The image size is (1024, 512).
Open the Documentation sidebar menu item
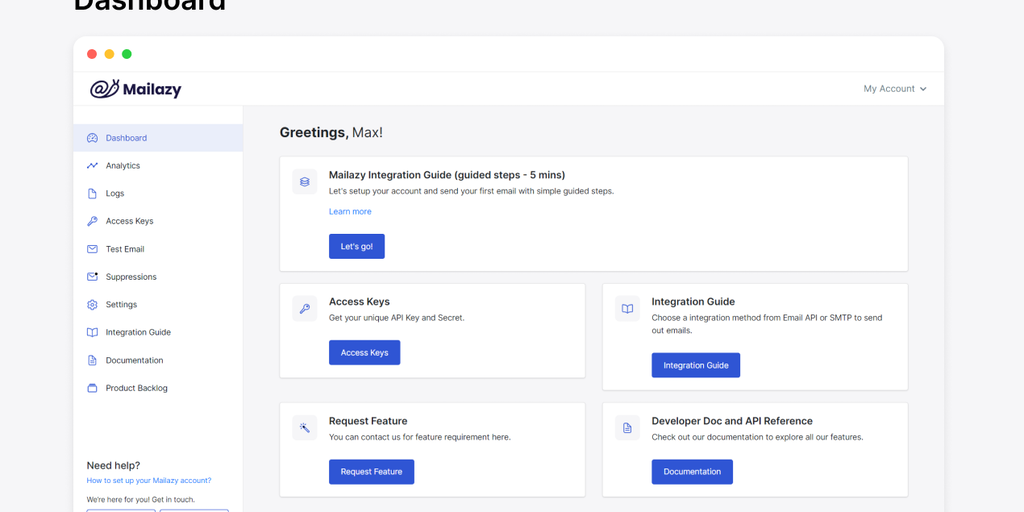tap(134, 360)
